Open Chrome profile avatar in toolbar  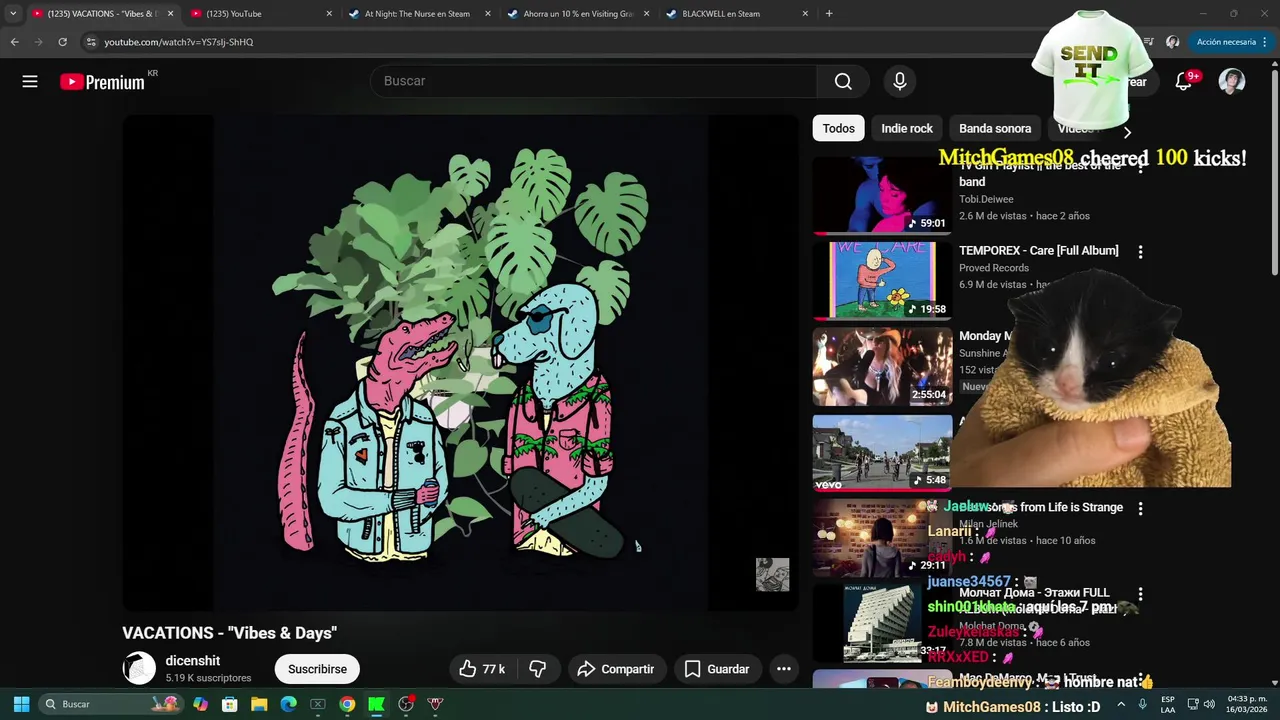coord(1173,42)
